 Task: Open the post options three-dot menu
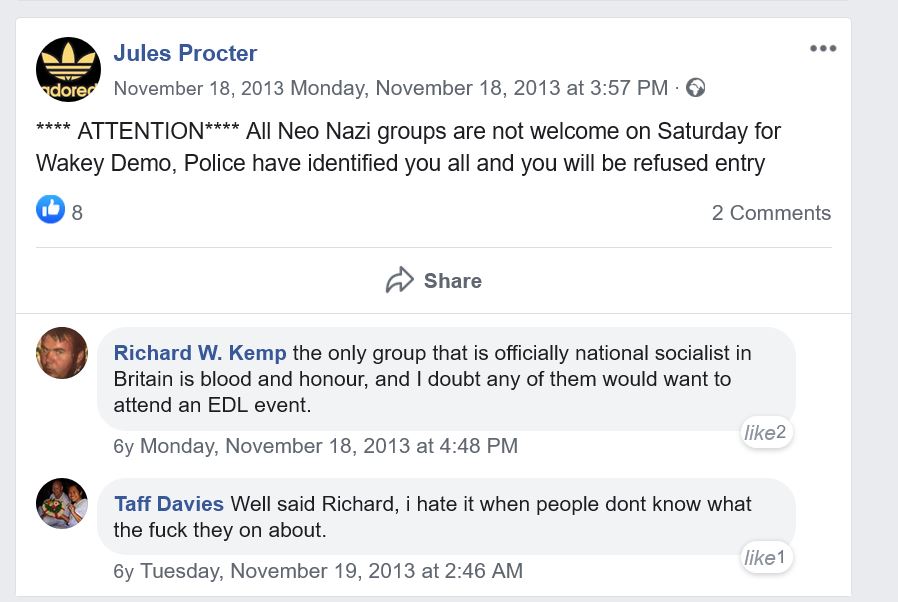[822, 49]
